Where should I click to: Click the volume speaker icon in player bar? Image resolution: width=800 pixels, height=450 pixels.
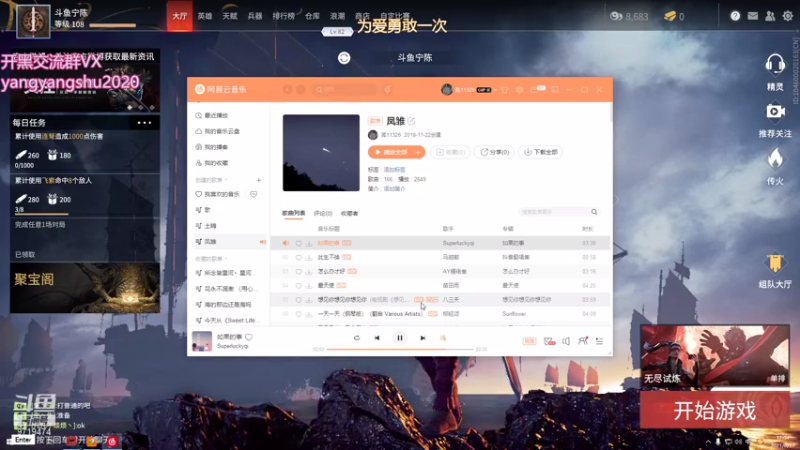point(566,341)
